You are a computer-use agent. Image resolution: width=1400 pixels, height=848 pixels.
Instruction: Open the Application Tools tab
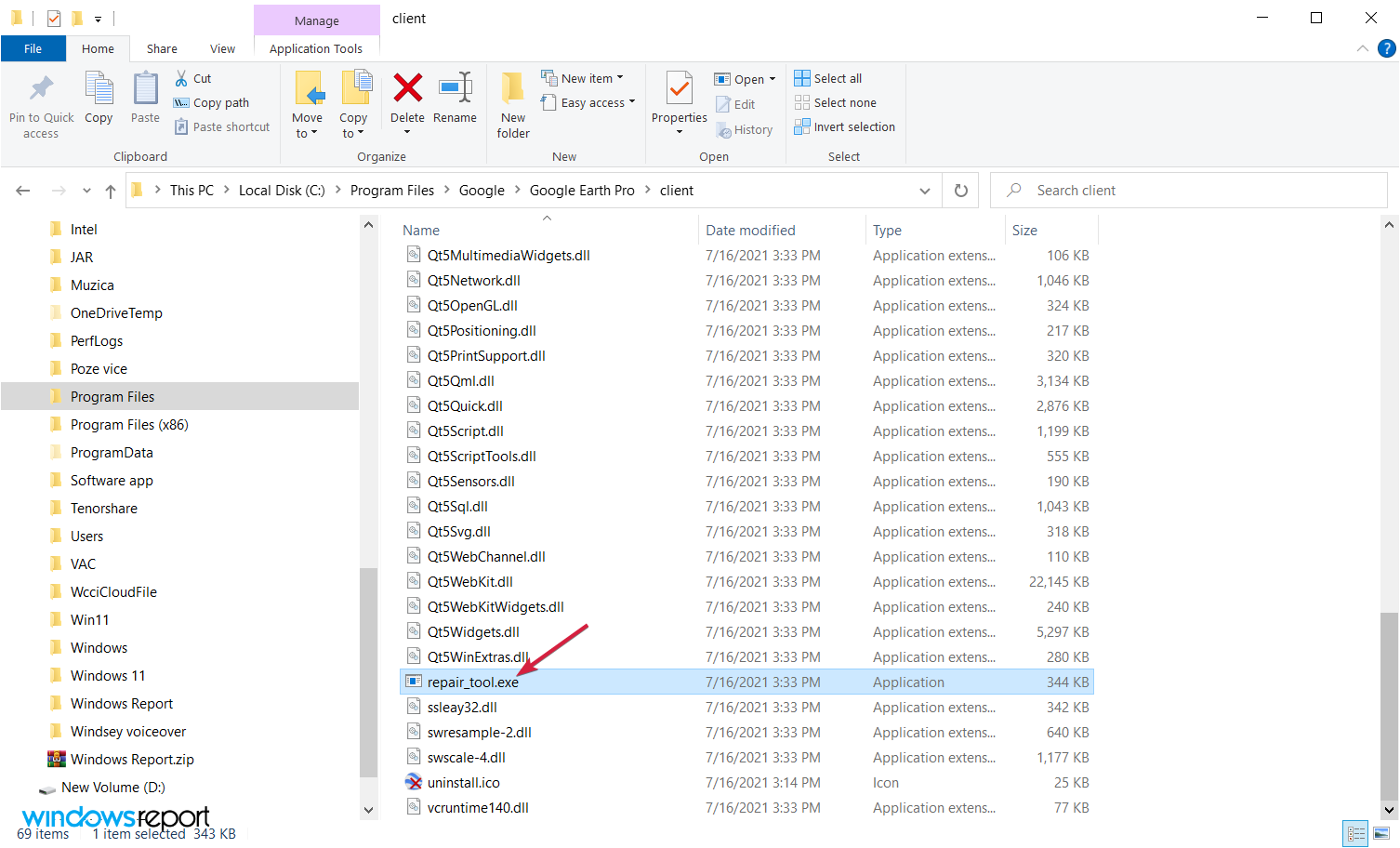click(x=316, y=48)
